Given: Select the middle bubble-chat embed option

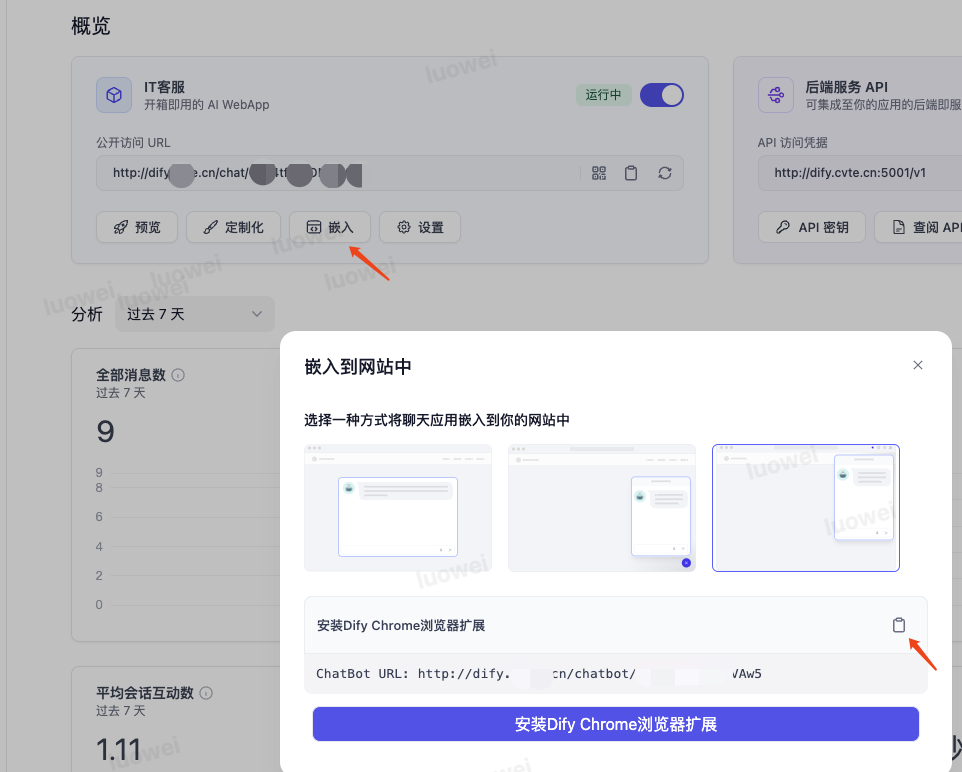Looking at the screenshot, I should click(601, 508).
